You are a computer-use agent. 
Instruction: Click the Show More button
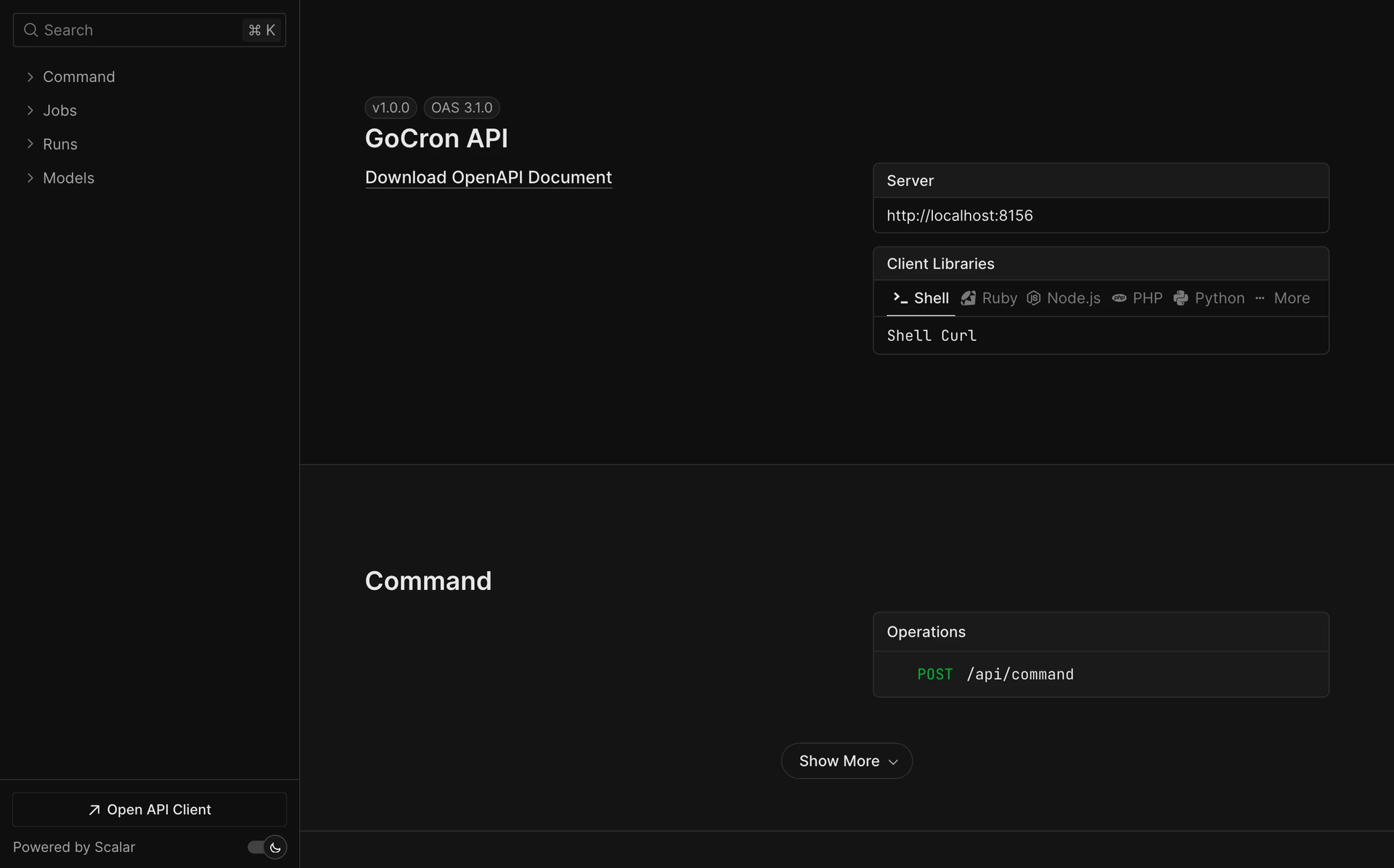pyautogui.click(x=847, y=761)
